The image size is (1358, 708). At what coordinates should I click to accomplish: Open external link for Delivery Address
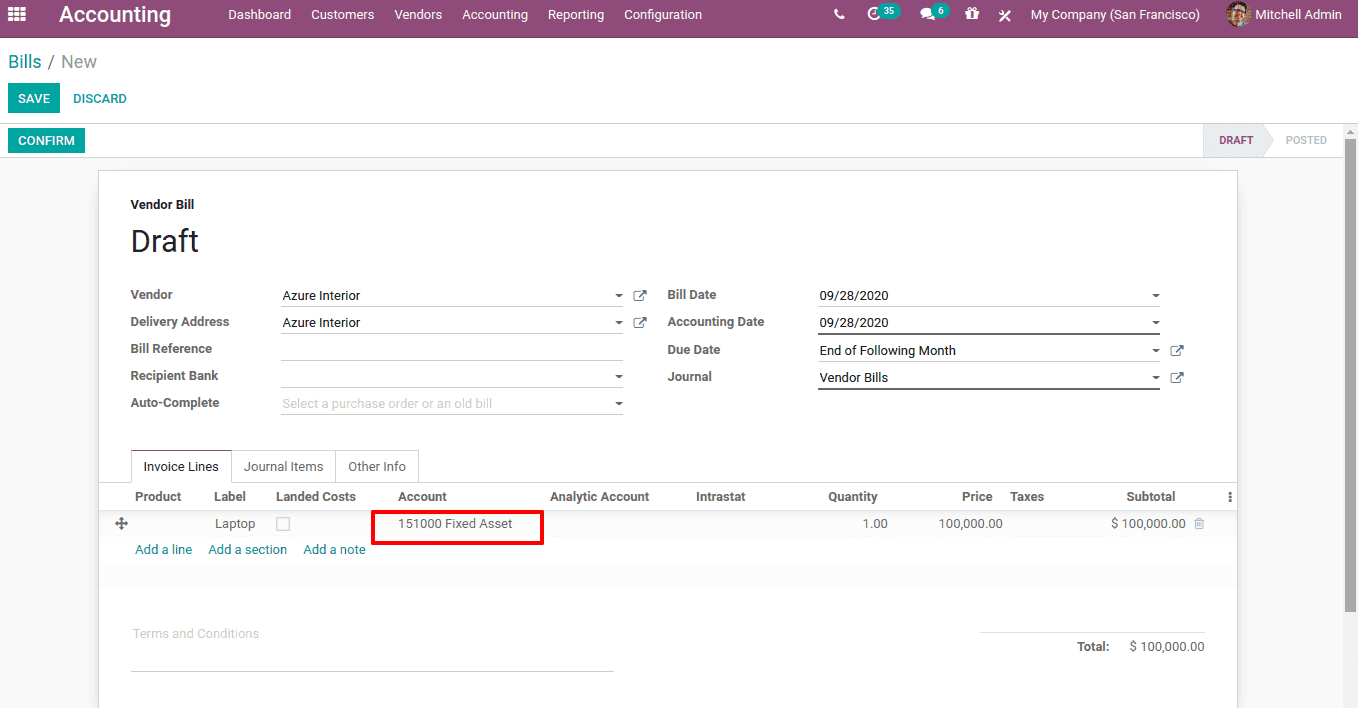(640, 323)
